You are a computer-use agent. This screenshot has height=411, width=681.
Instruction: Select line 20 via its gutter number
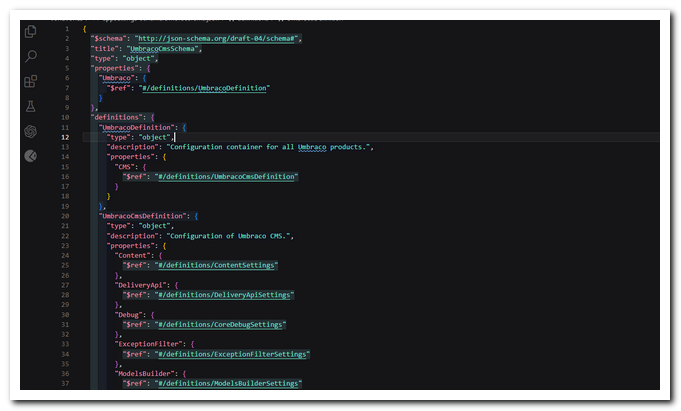(x=65, y=216)
